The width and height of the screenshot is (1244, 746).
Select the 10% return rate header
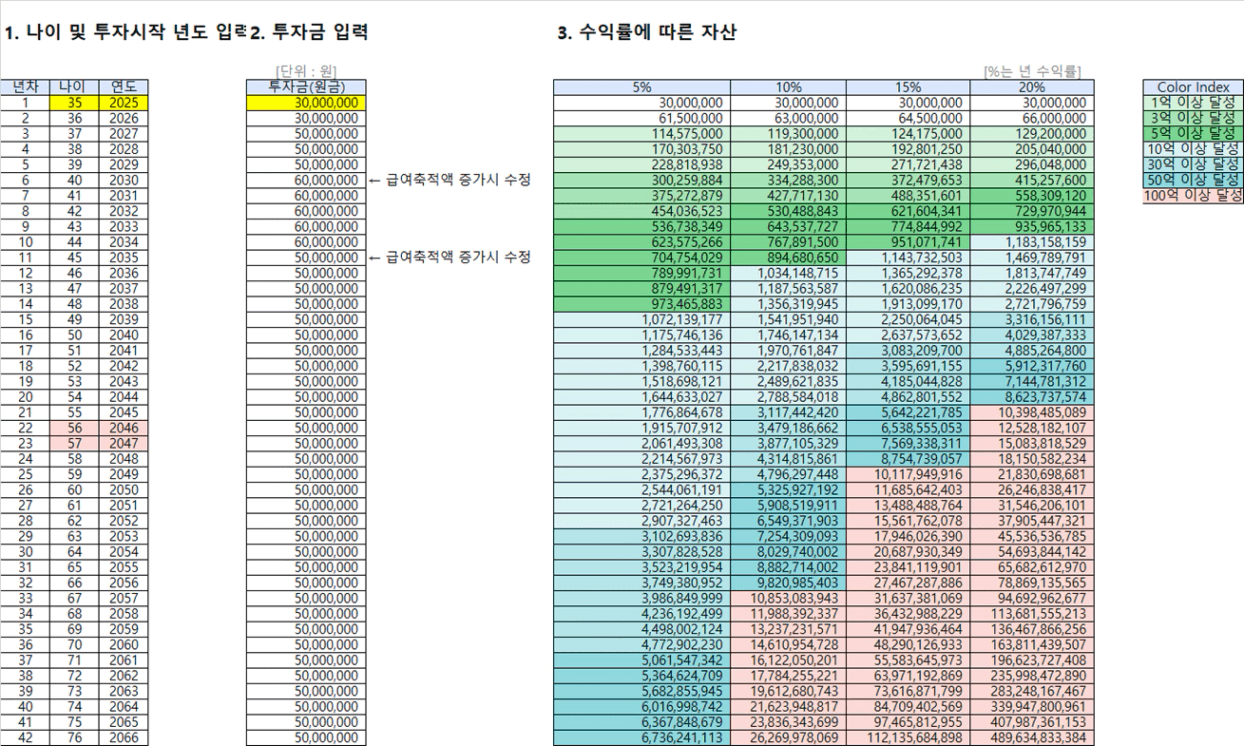(788, 87)
